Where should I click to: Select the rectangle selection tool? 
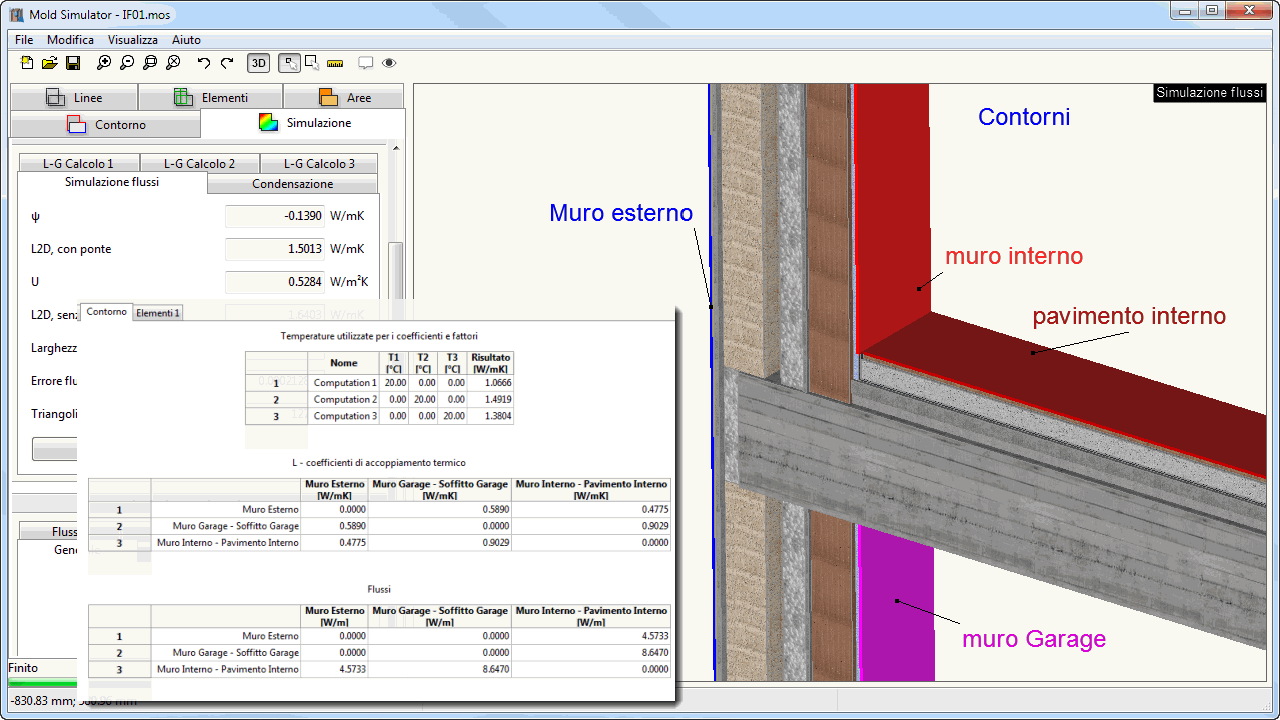312,63
